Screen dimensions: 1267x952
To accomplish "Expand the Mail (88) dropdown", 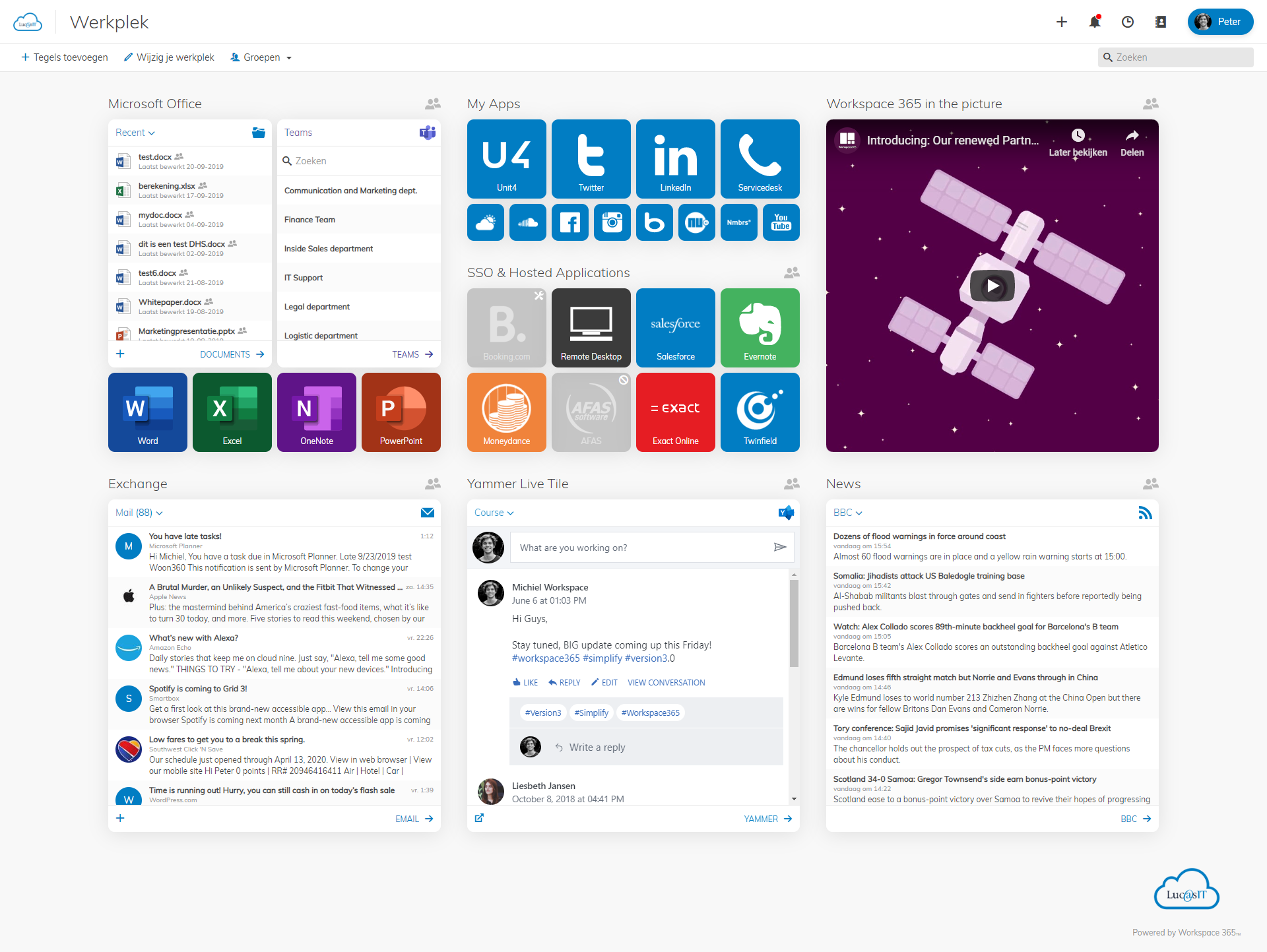I will coord(139,513).
